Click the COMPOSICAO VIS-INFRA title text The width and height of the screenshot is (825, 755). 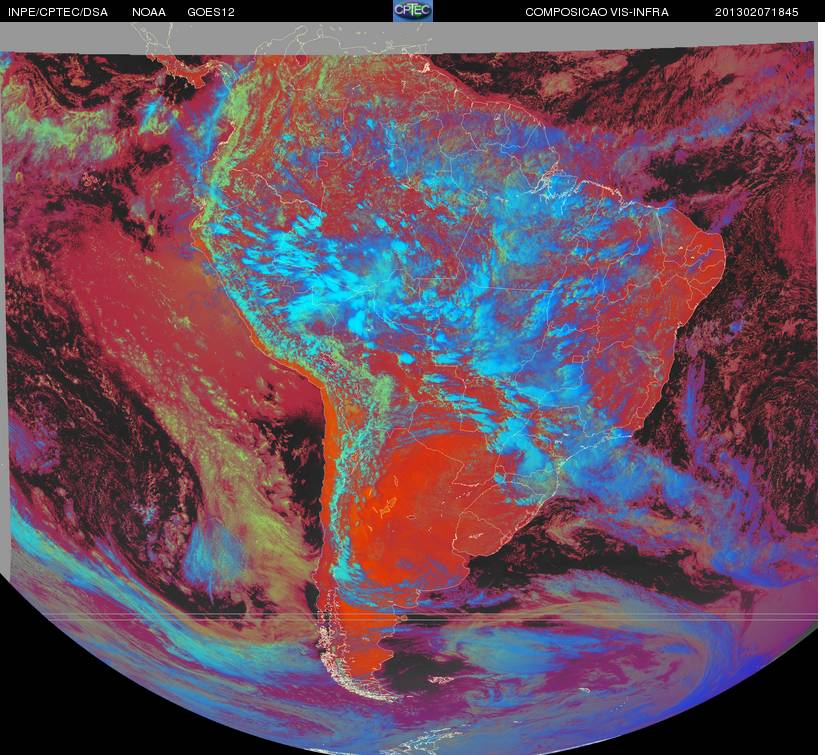coord(597,12)
